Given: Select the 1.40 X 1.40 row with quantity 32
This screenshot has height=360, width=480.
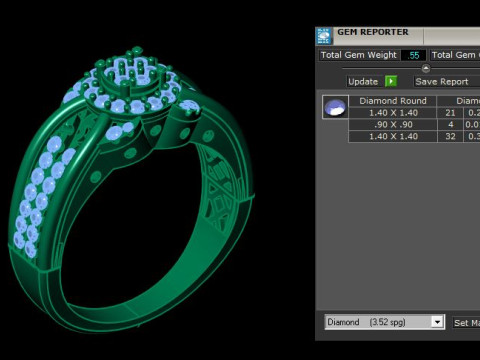Looking at the screenshot, I should point(414,136).
